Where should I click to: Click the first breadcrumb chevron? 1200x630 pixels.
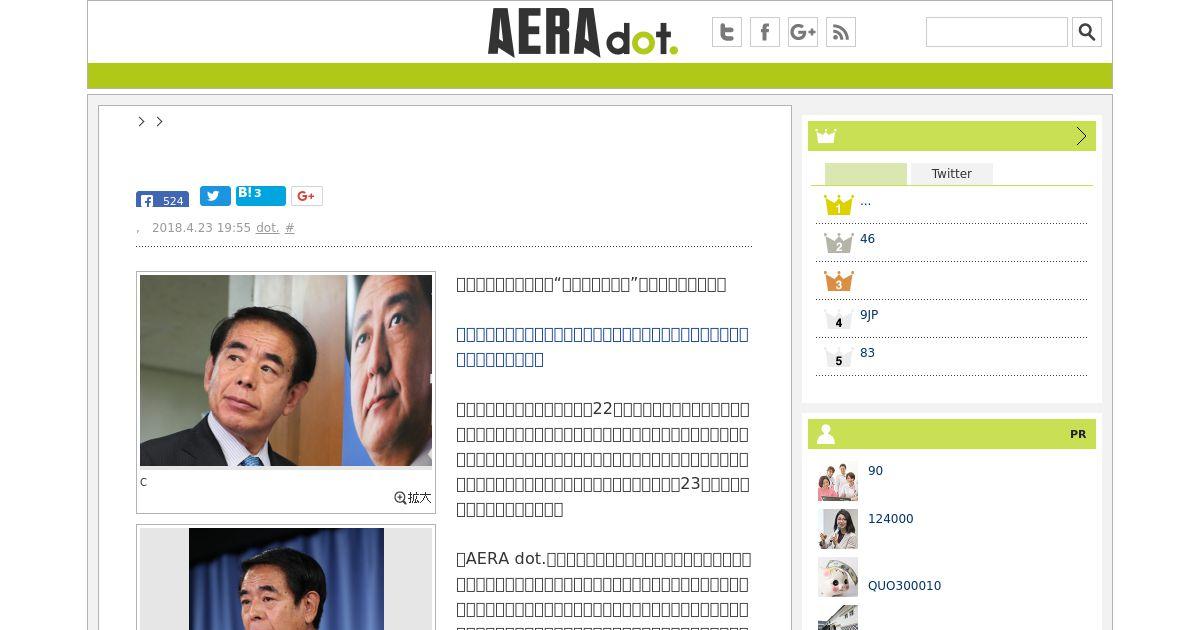(141, 121)
